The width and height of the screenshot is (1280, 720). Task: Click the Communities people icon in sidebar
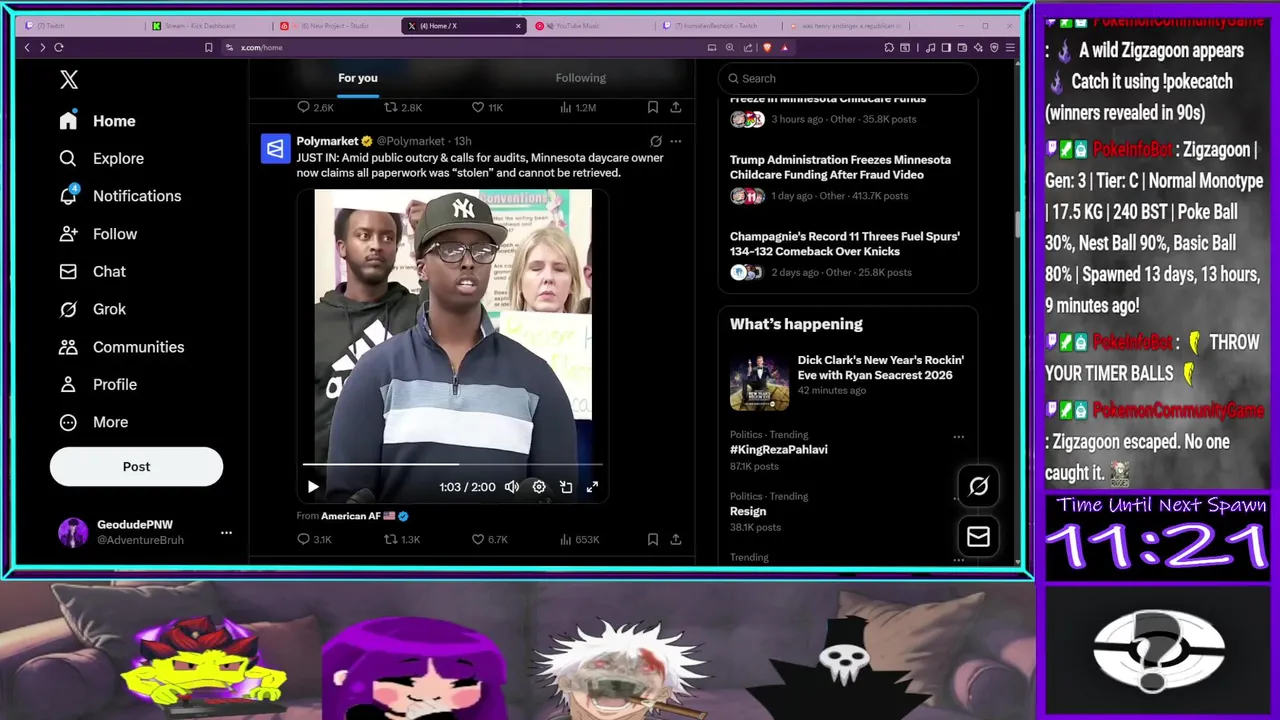coord(68,347)
